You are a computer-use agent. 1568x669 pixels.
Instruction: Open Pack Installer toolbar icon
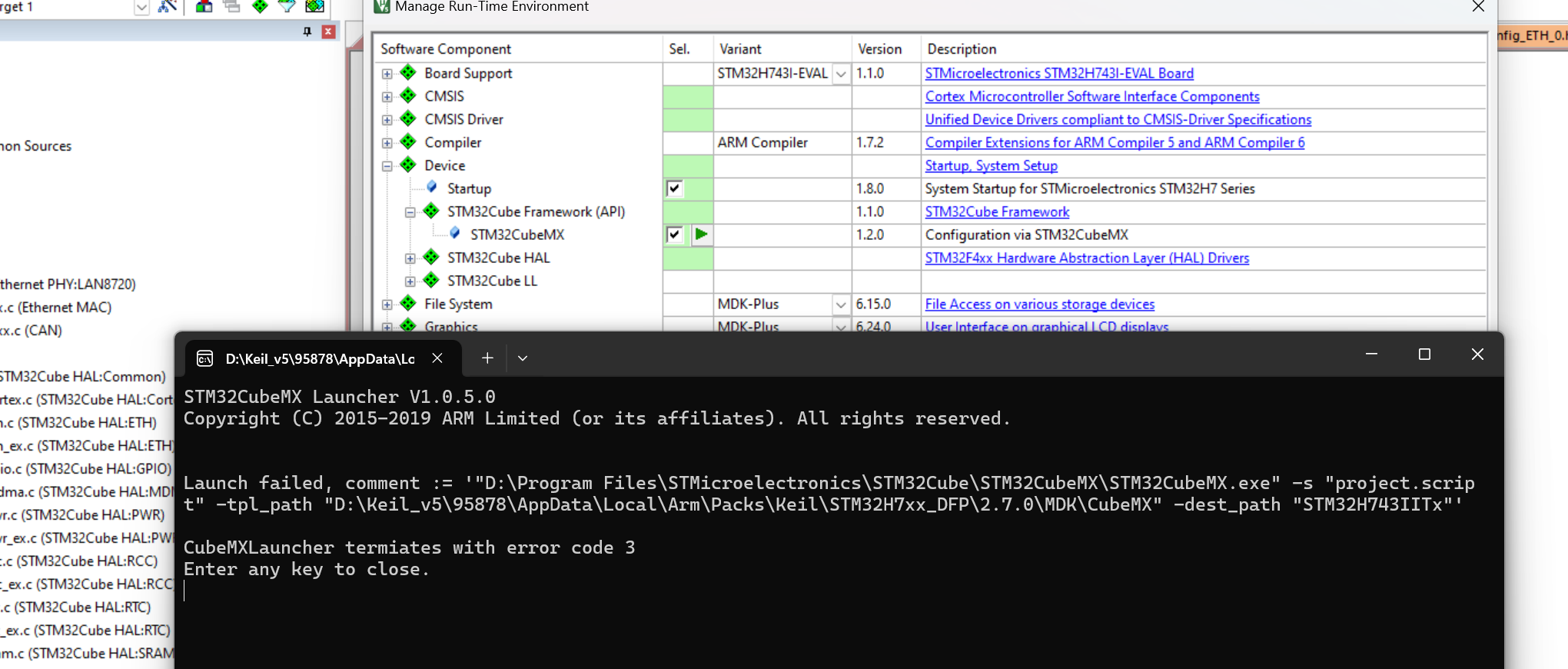[x=314, y=6]
